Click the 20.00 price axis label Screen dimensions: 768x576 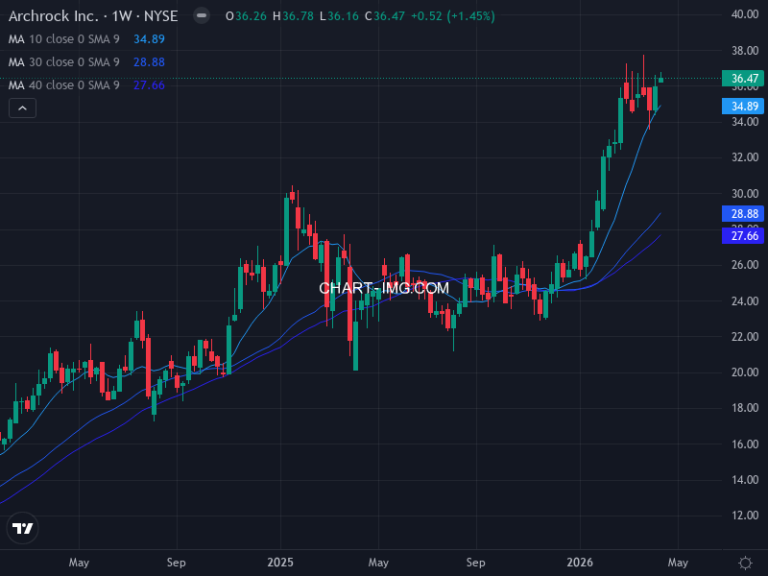click(745, 372)
